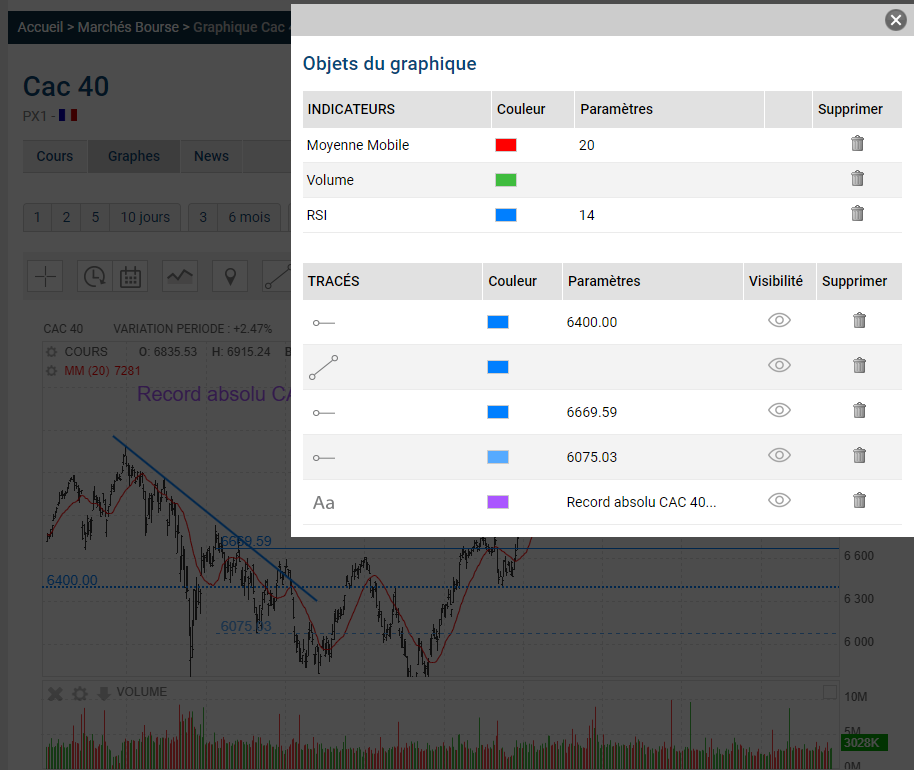Select the 5 day period
This screenshot has height=770, width=914.
point(95,217)
